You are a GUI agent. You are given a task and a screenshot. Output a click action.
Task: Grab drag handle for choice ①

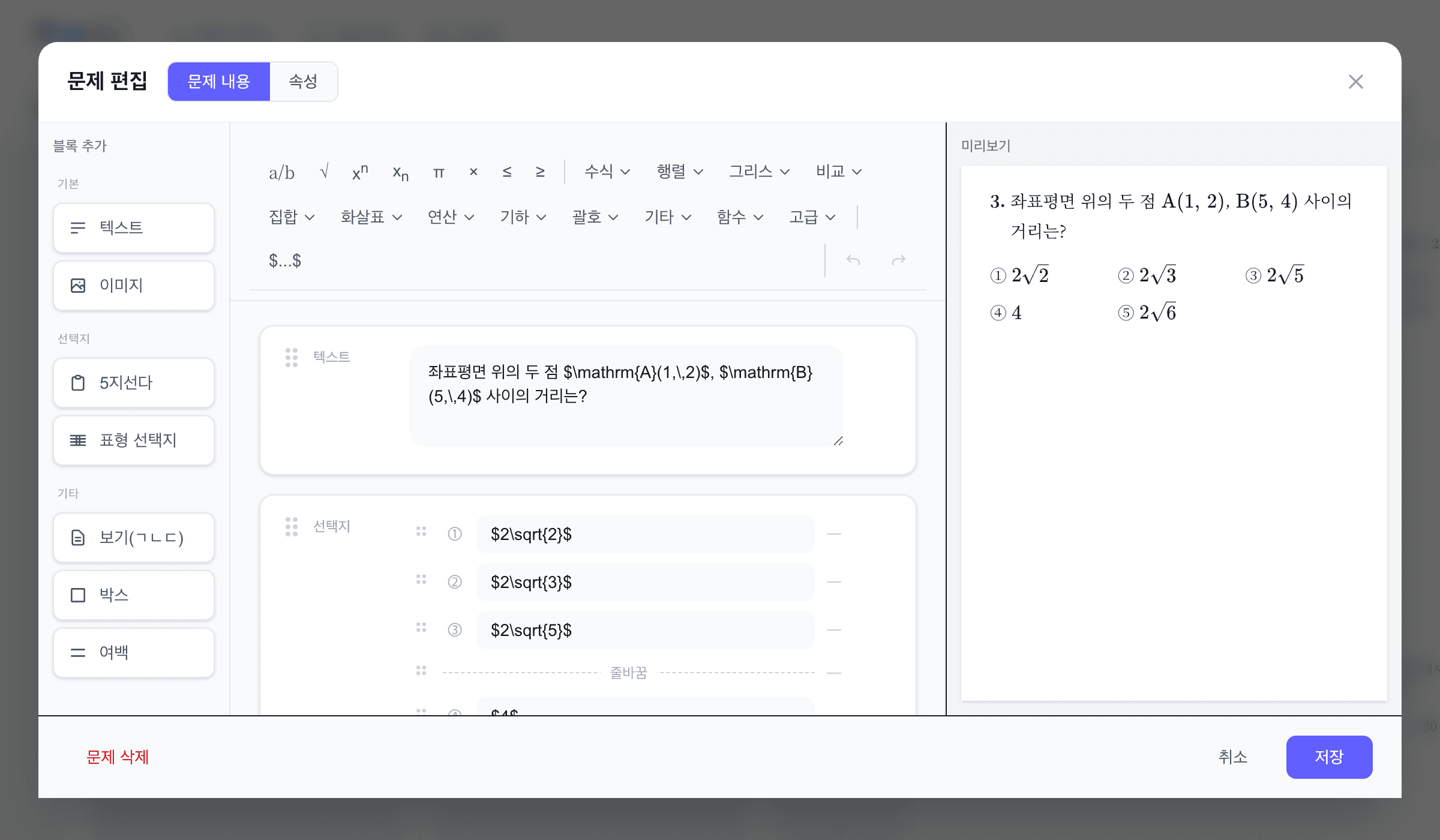421,532
